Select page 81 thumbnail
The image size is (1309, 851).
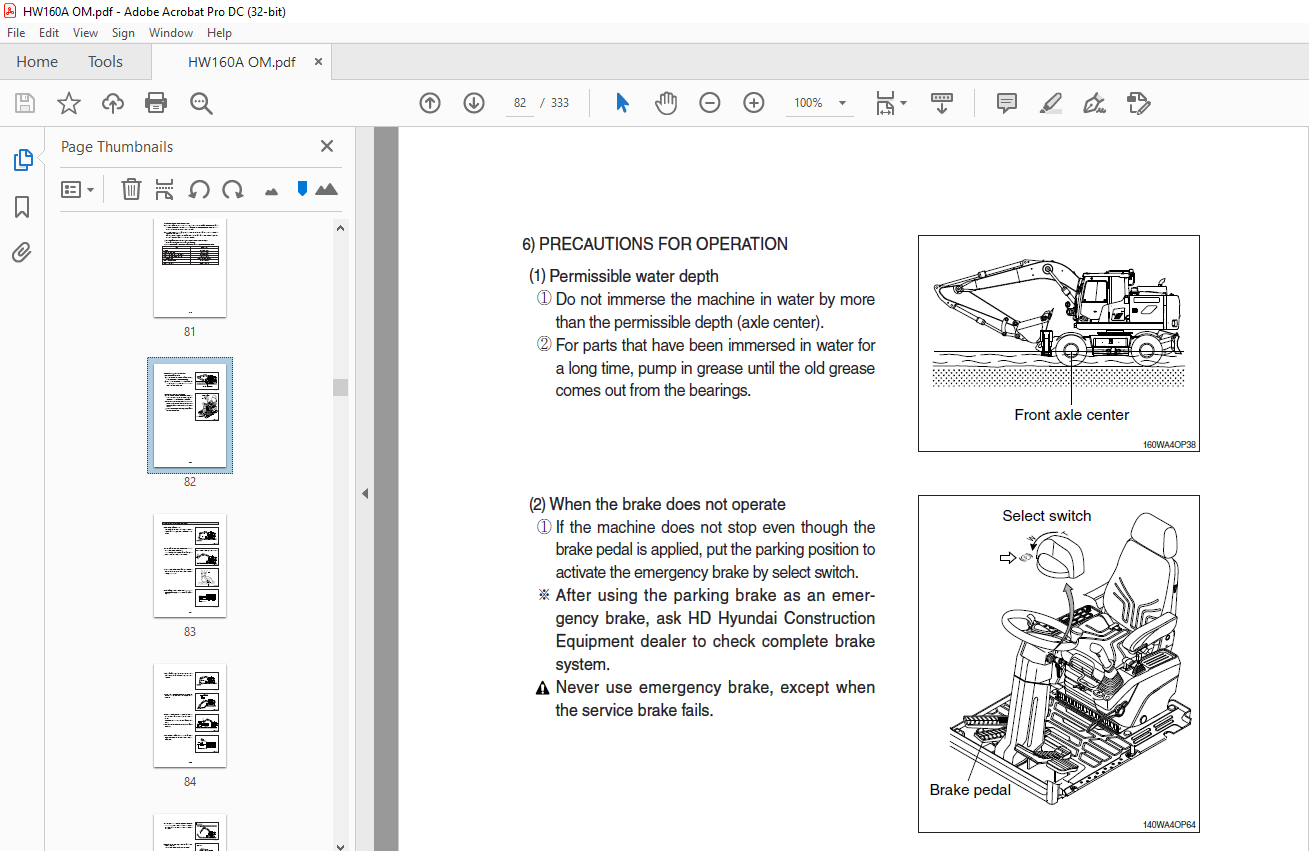[x=190, y=268]
